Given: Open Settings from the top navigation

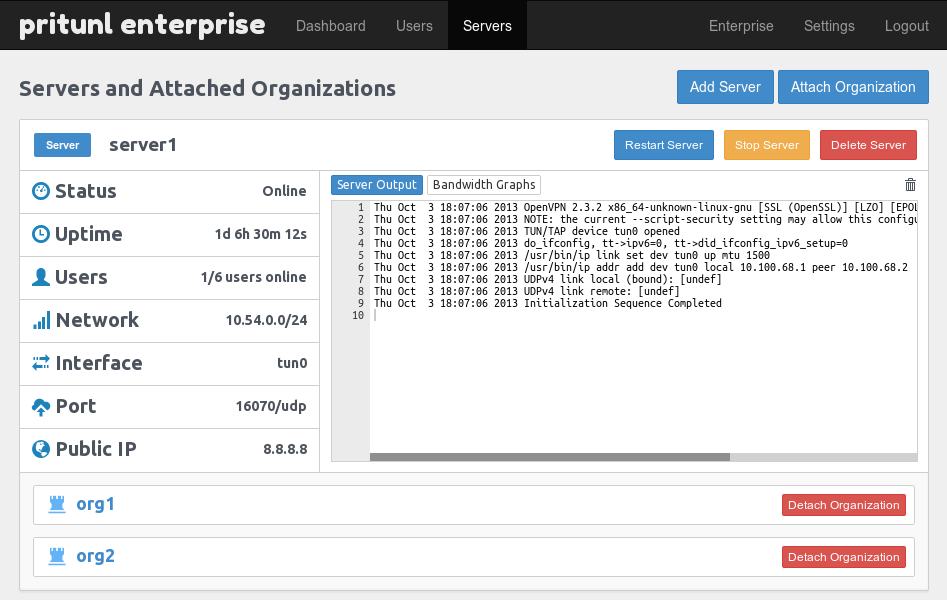Looking at the screenshot, I should click(829, 26).
